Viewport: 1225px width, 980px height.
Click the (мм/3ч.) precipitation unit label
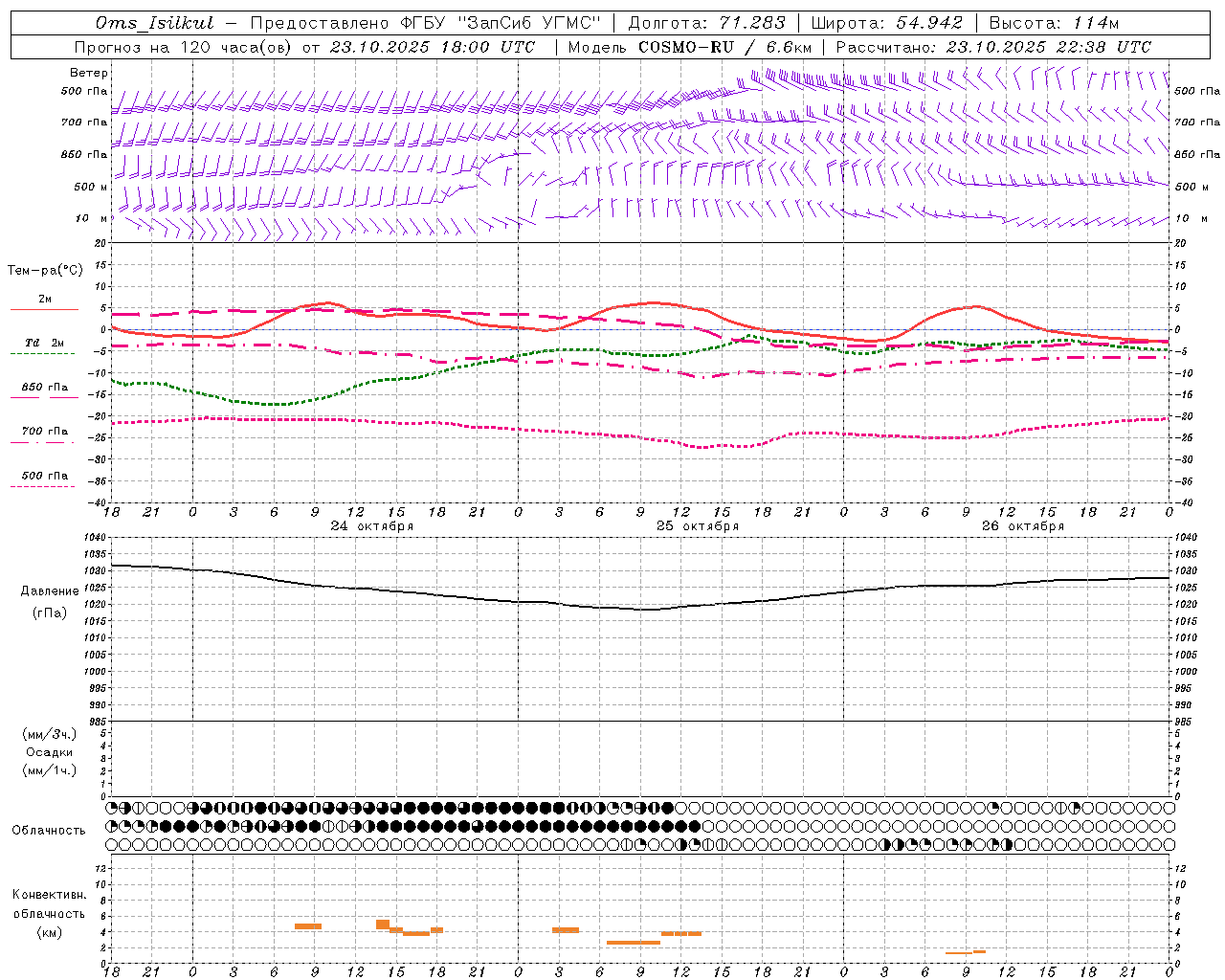point(50,734)
